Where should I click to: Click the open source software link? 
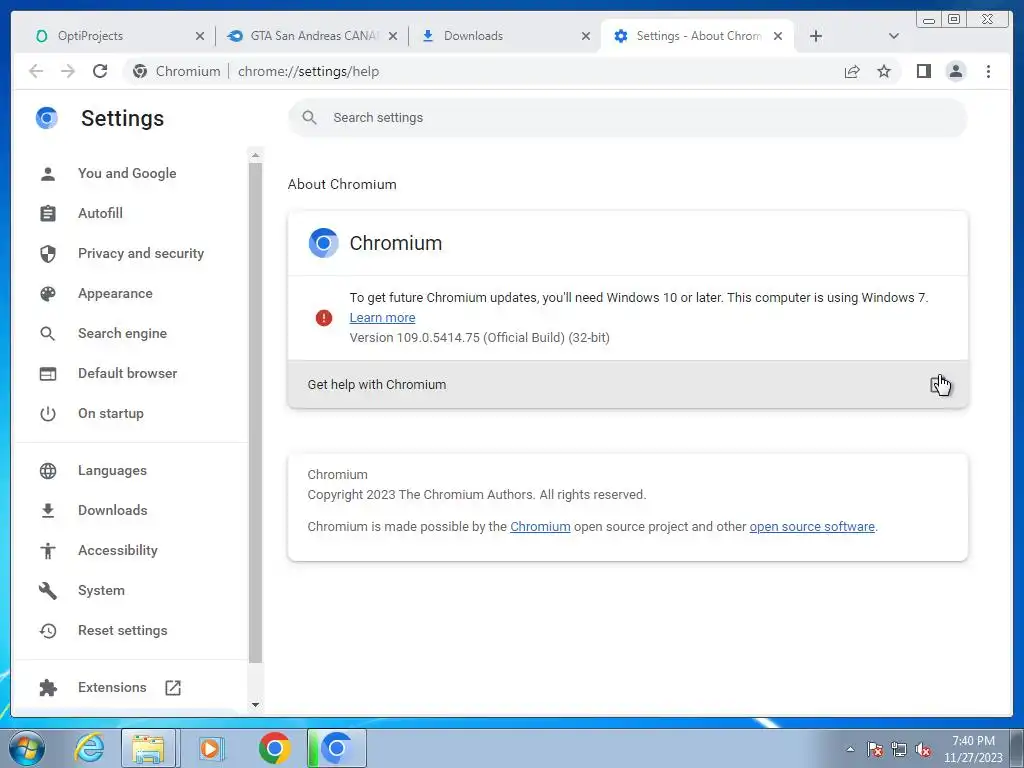812,527
